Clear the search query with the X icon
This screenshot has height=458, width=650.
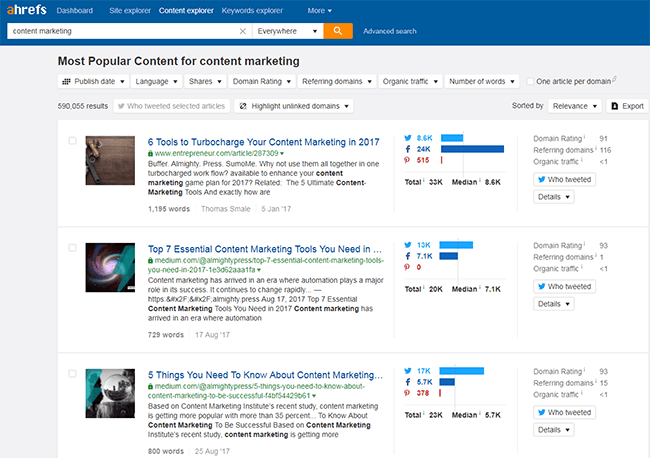243,31
